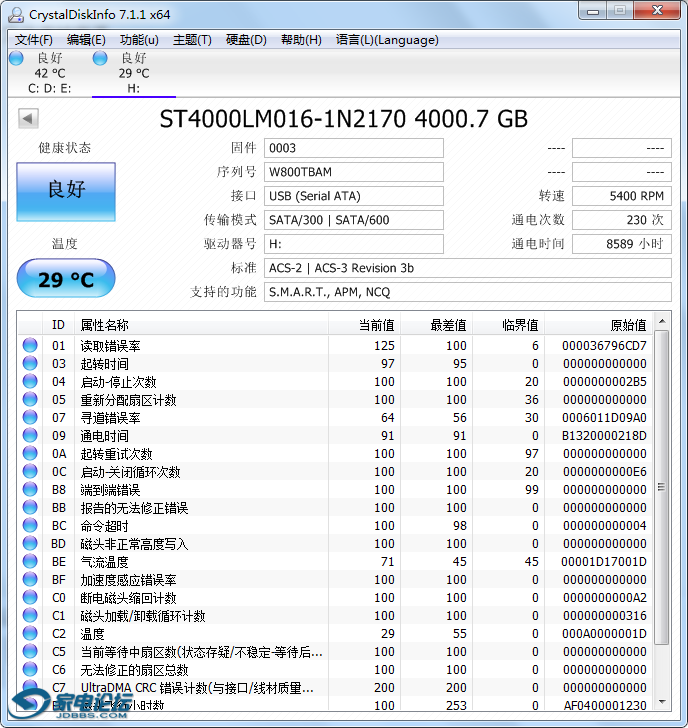Image resolution: width=688 pixels, height=728 pixels.
Task: Click raw value B1320000218D
Action: 604,436
